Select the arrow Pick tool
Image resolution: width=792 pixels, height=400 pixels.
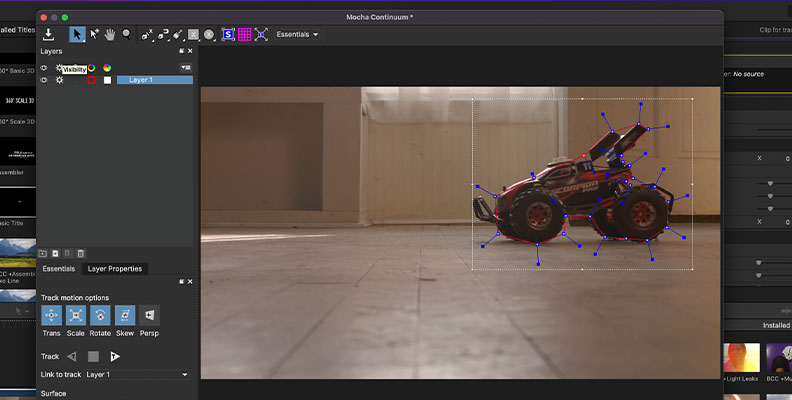[x=77, y=34]
